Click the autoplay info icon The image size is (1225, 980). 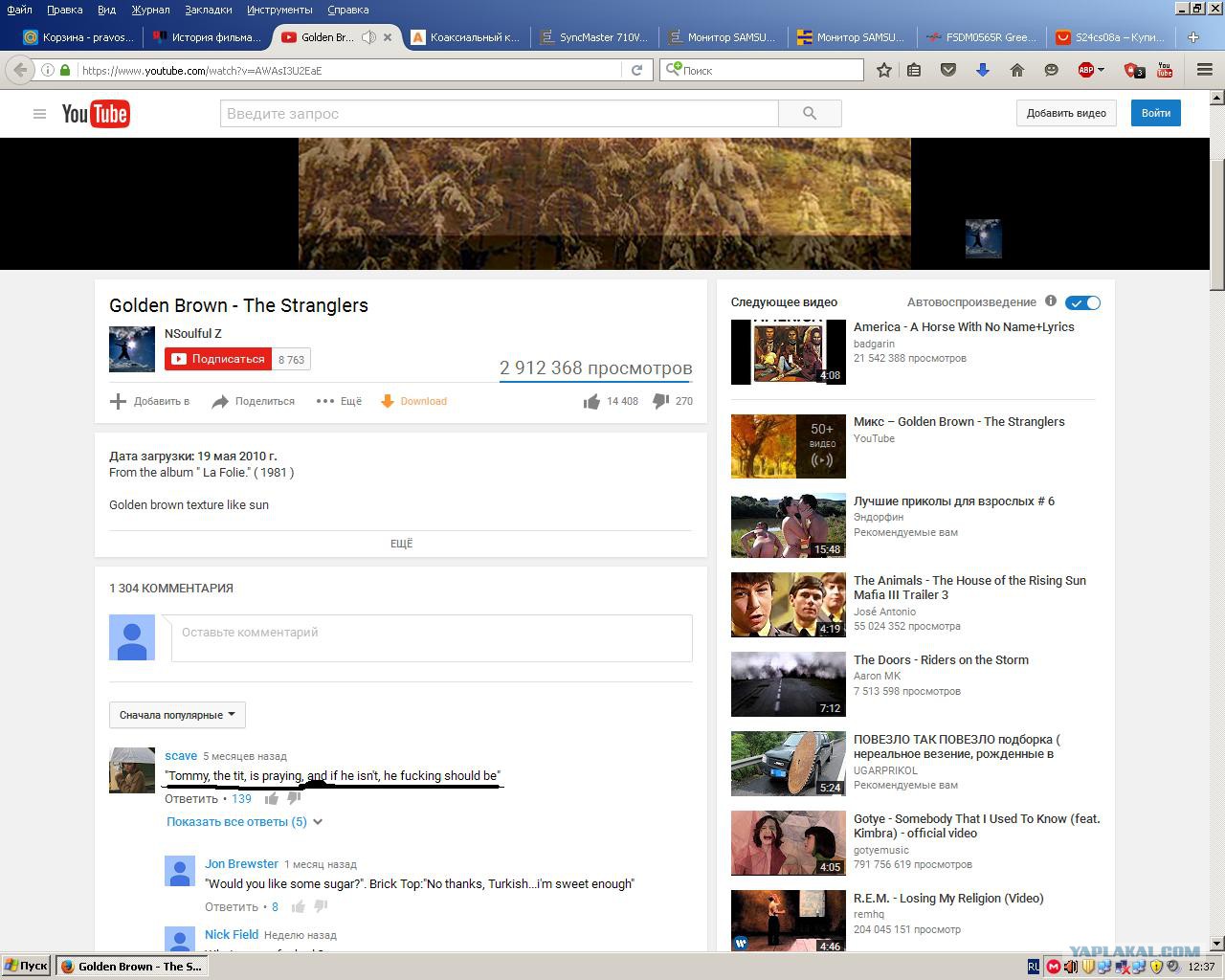tap(1051, 301)
